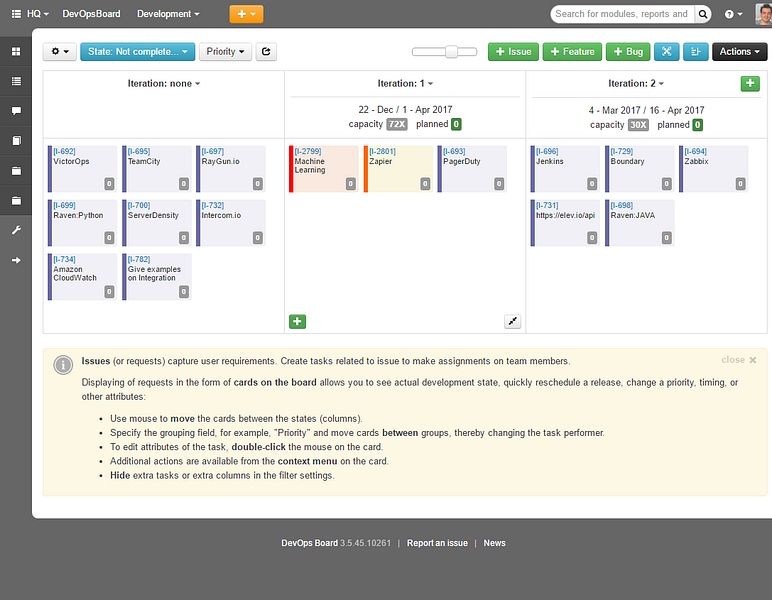Click the refresh board button
Screen dimensions: 772x600
[266, 52]
